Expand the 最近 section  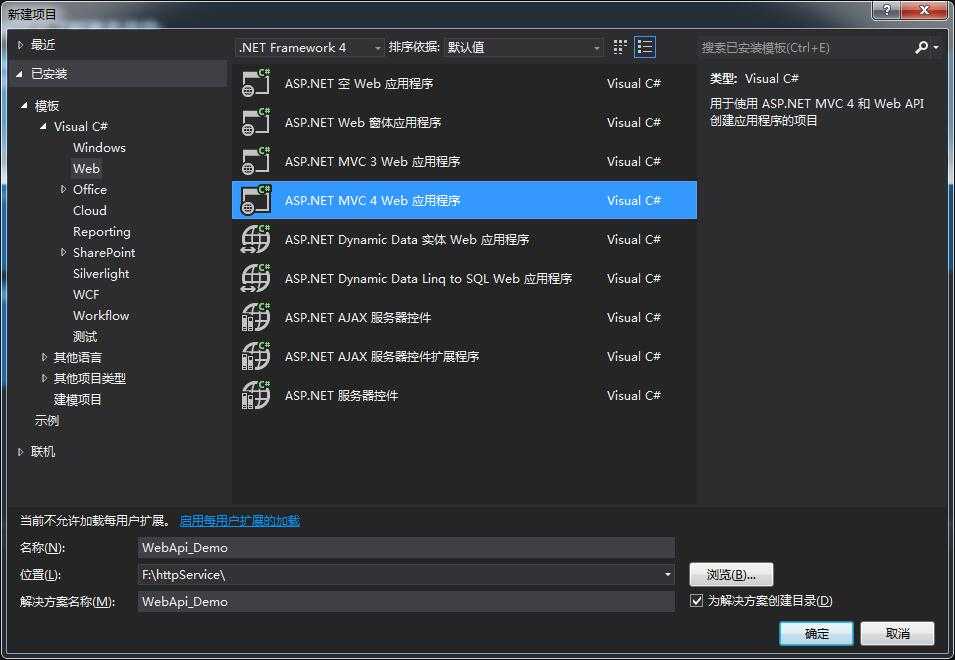(21, 44)
